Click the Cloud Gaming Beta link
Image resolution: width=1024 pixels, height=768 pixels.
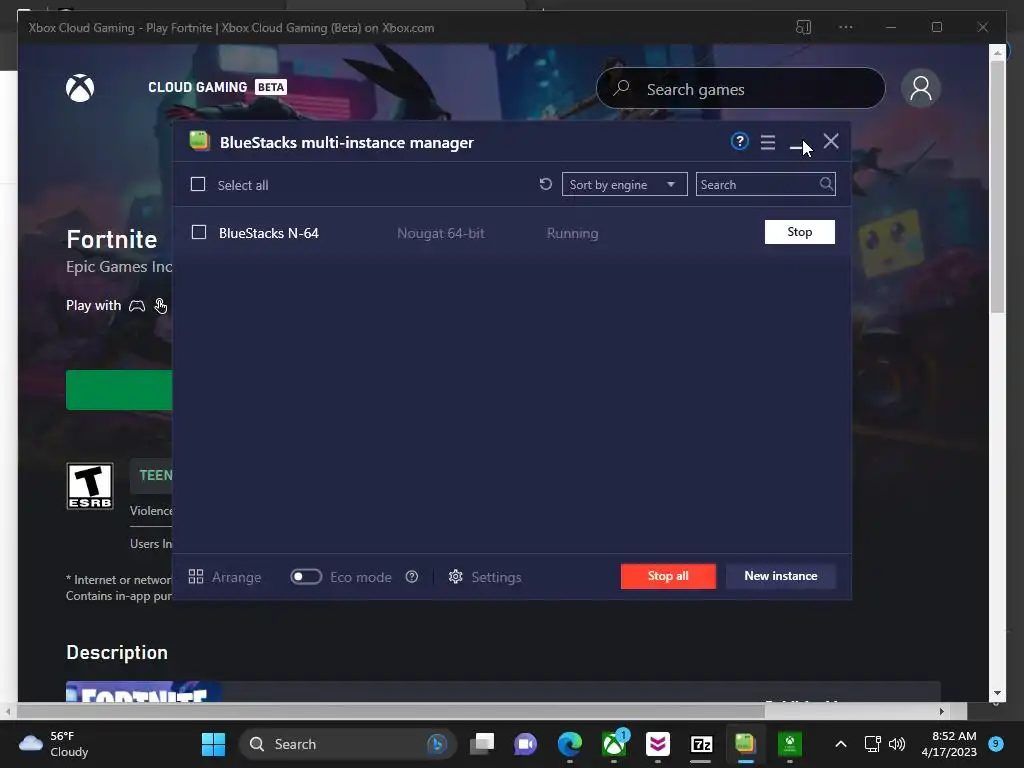(217, 87)
